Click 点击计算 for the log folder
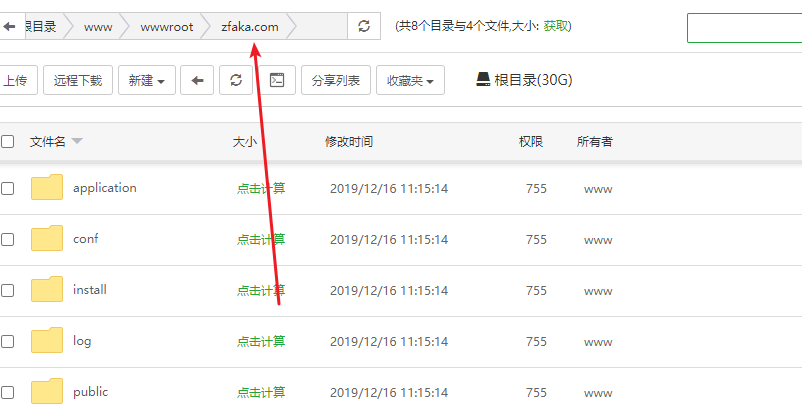 point(261,341)
